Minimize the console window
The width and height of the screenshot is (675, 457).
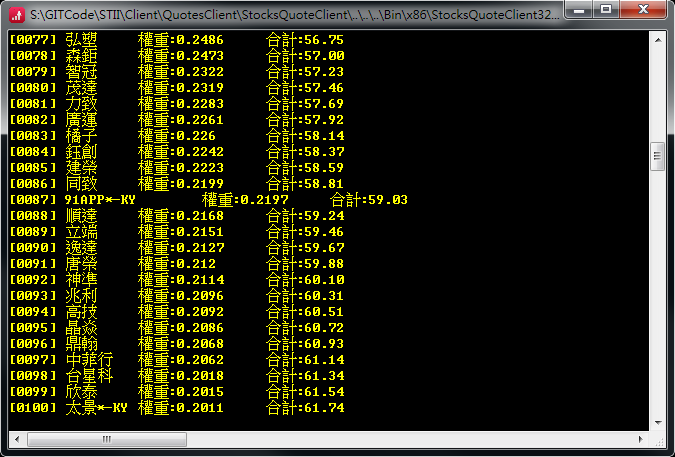[x=579, y=9]
